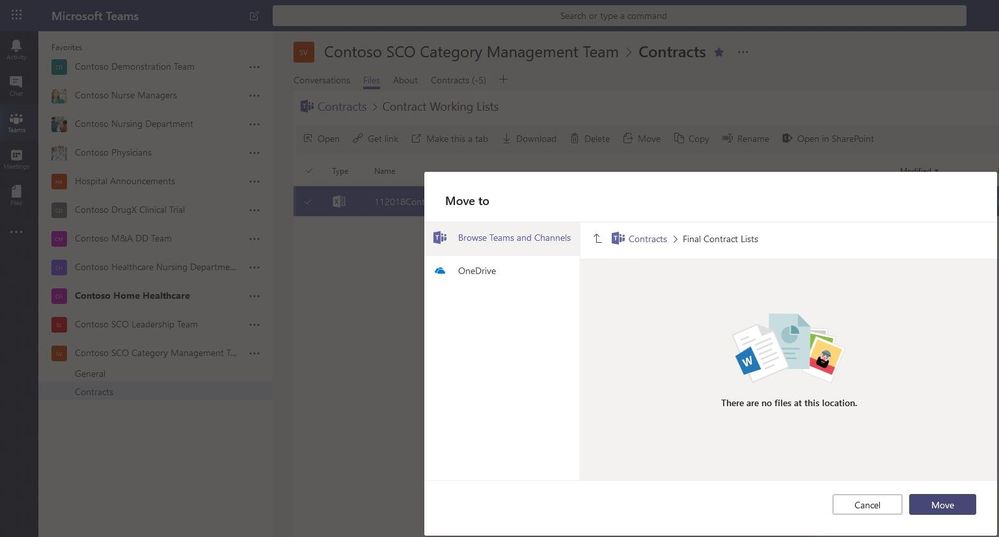The width and height of the screenshot is (999, 537).
Task: Switch to the Files tab
Action: [371, 80]
